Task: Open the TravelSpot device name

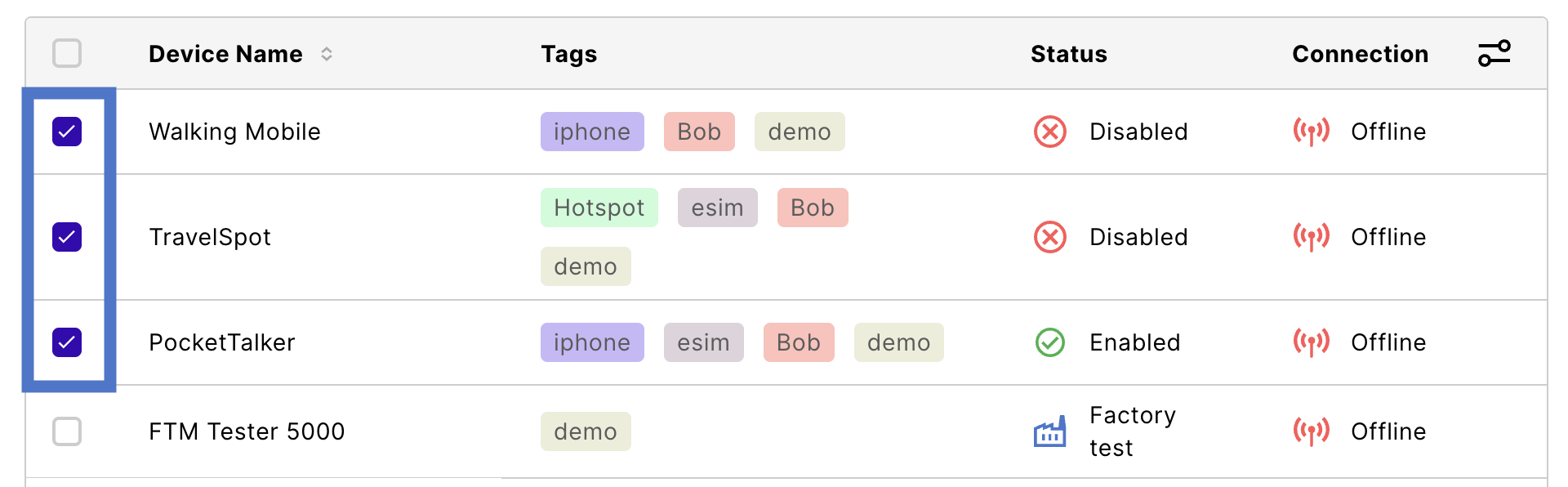Action: click(210, 237)
